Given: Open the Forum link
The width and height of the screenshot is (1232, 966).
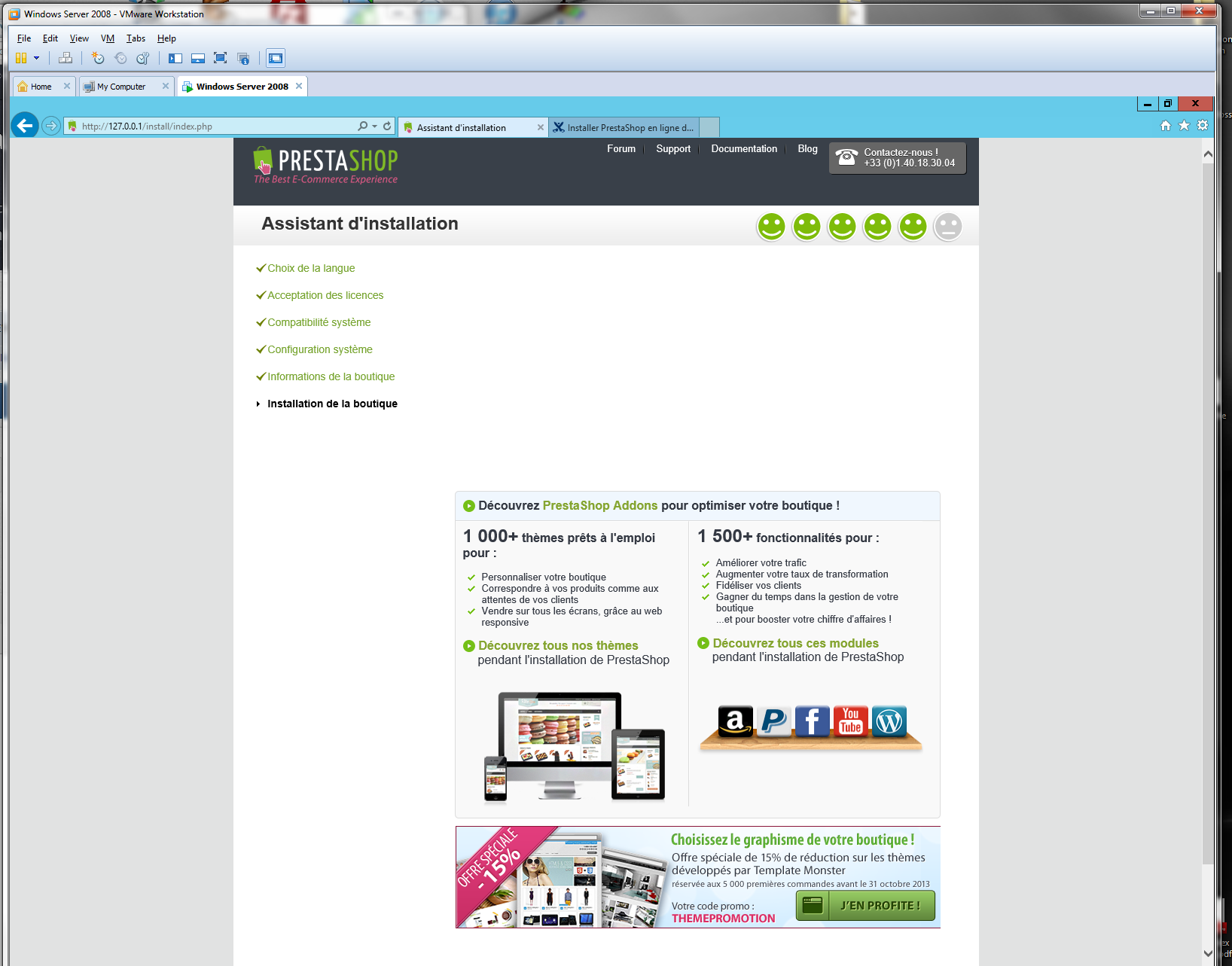Looking at the screenshot, I should (621, 149).
